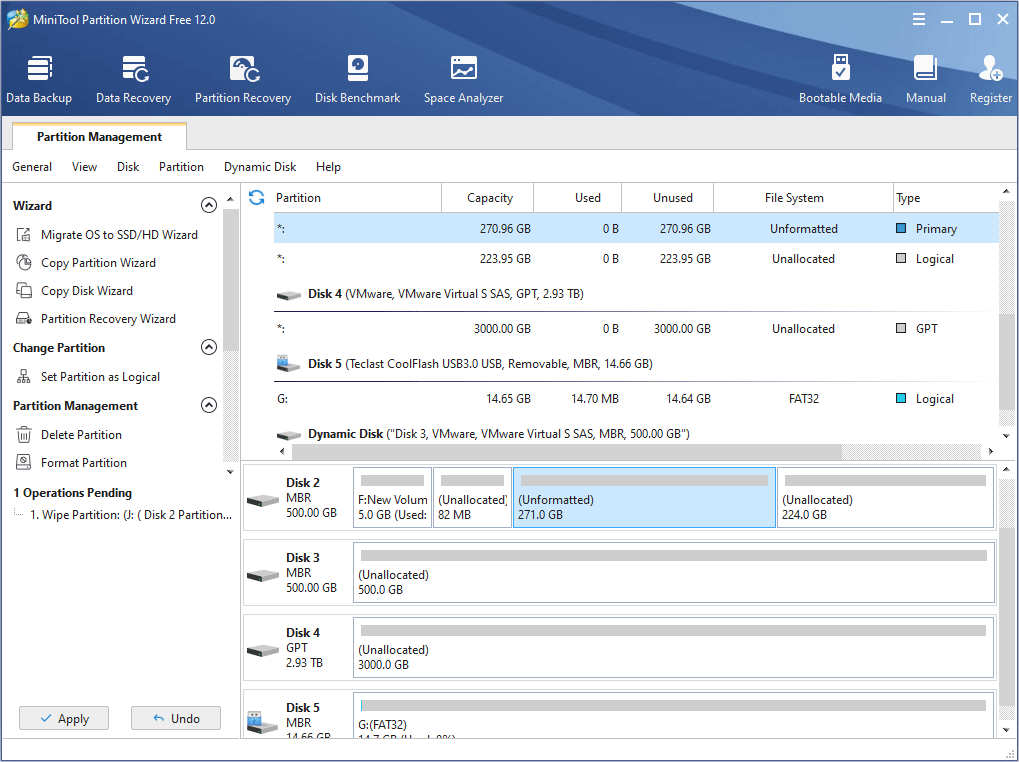Open the Partition menu
Screen dimensions: 1019x762
(181, 167)
